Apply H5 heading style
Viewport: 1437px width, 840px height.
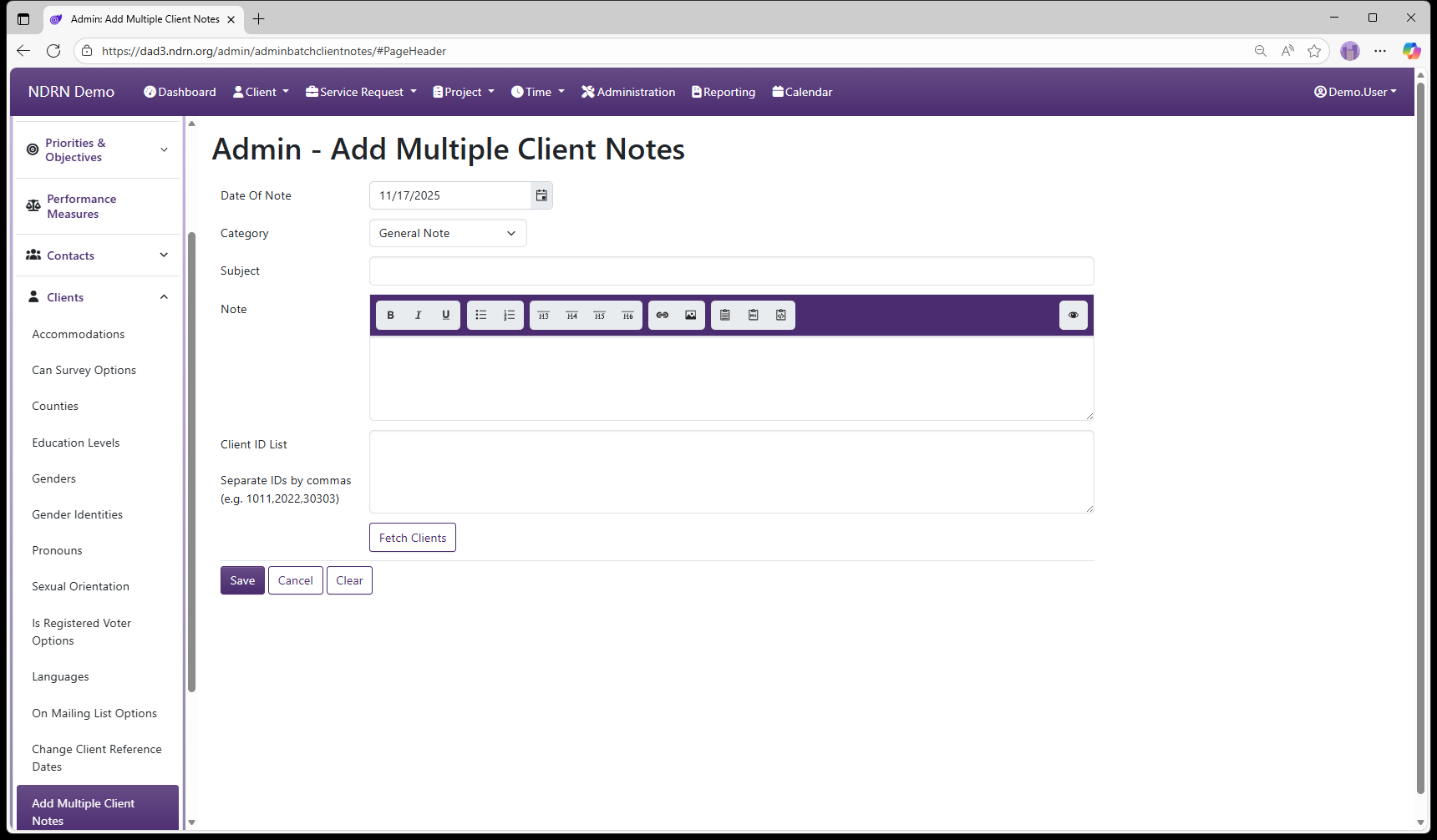600,315
